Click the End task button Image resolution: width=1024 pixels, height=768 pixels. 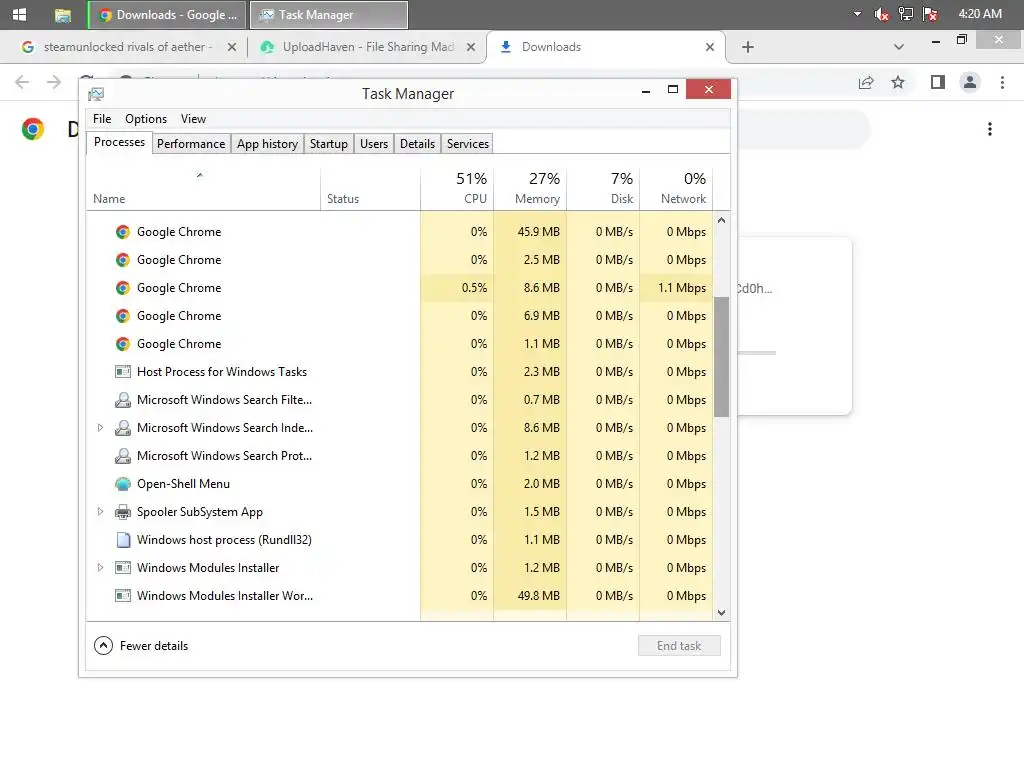pyautogui.click(x=679, y=646)
